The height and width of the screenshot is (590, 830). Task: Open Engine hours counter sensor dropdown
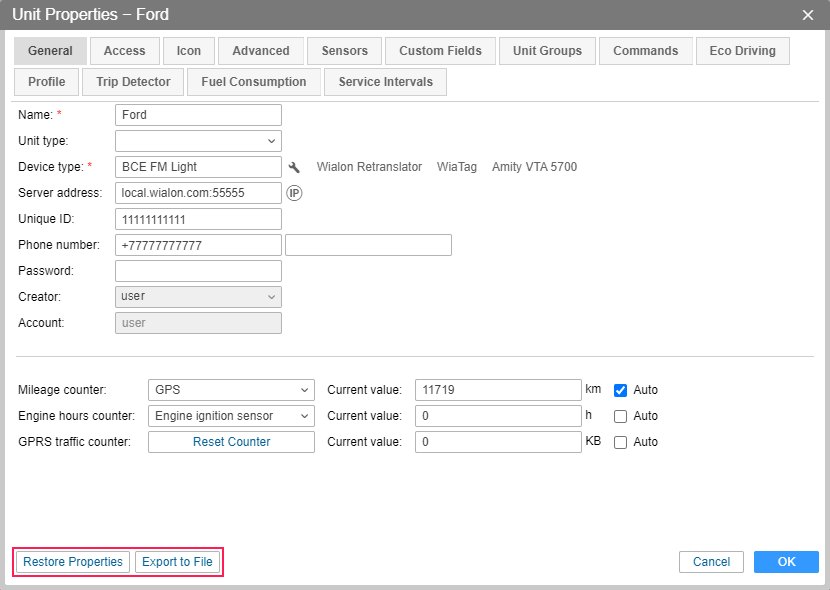[x=231, y=416]
